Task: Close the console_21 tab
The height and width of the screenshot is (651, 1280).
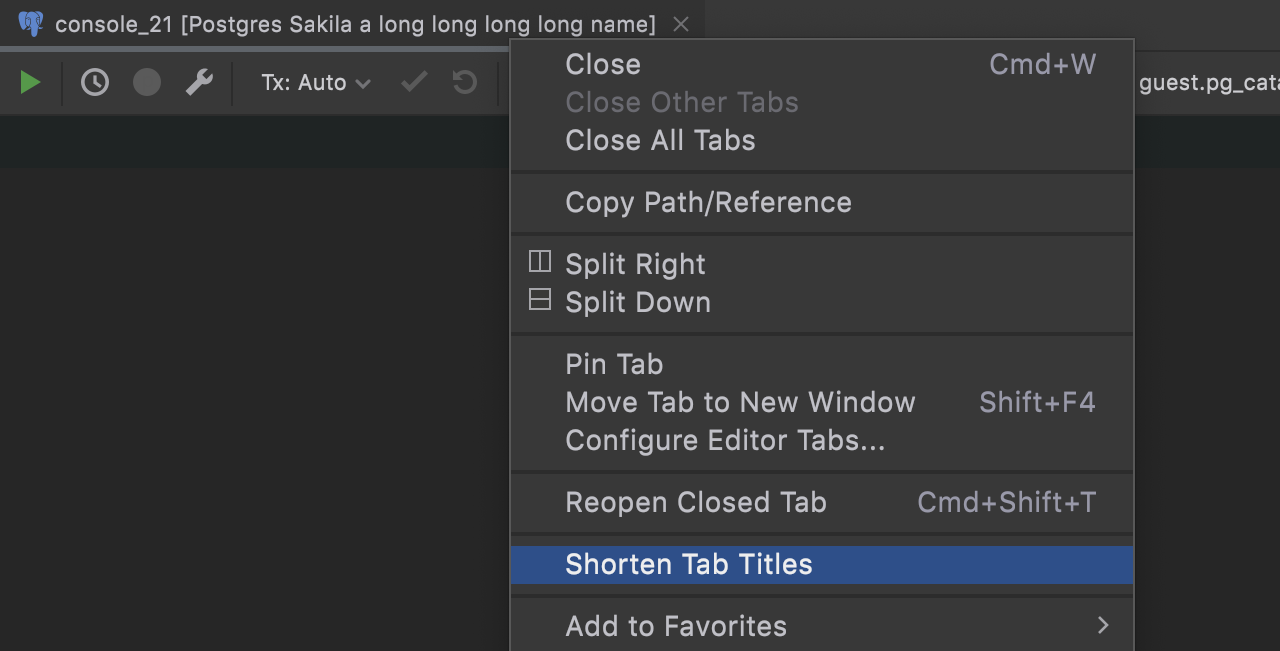Action: [681, 24]
